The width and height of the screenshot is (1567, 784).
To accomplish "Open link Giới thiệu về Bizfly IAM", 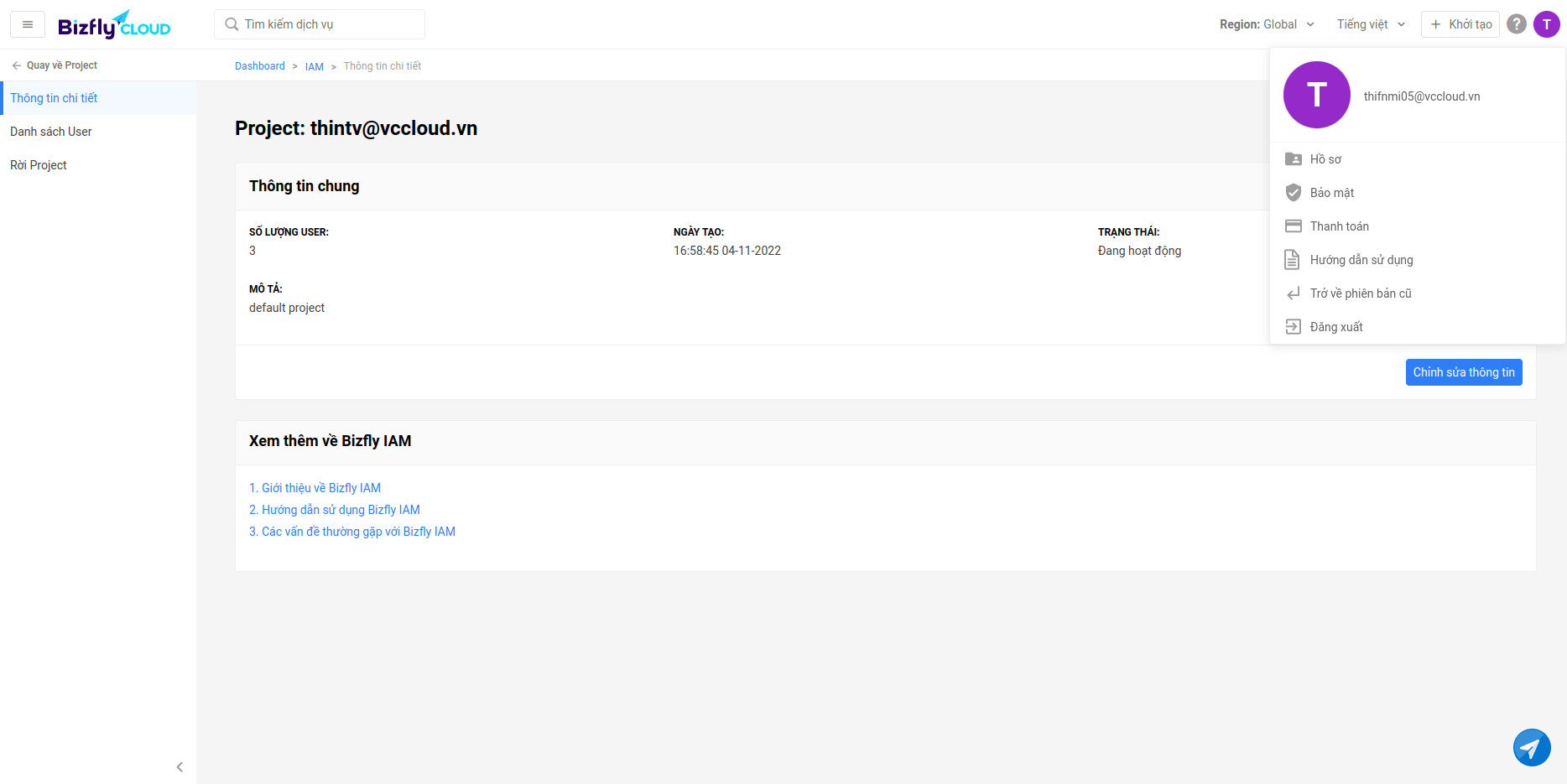I will click(315, 488).
